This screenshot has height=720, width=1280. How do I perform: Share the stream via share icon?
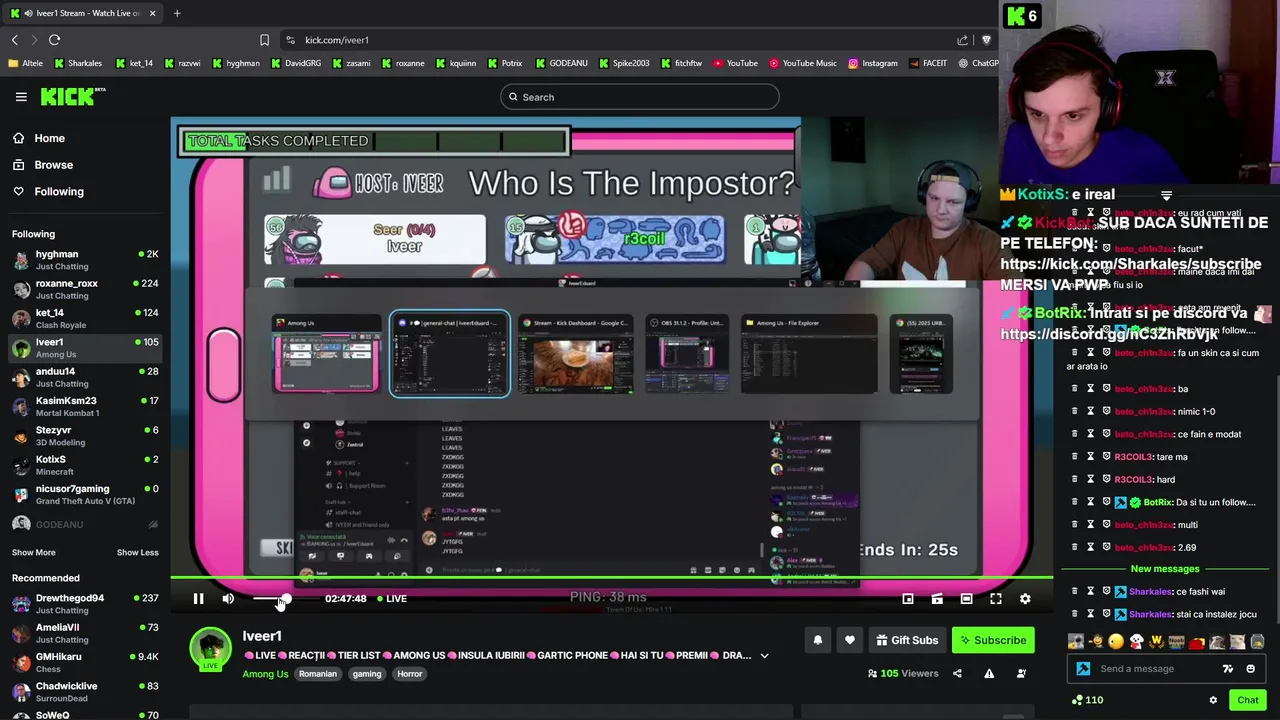(x=957, y=673)
